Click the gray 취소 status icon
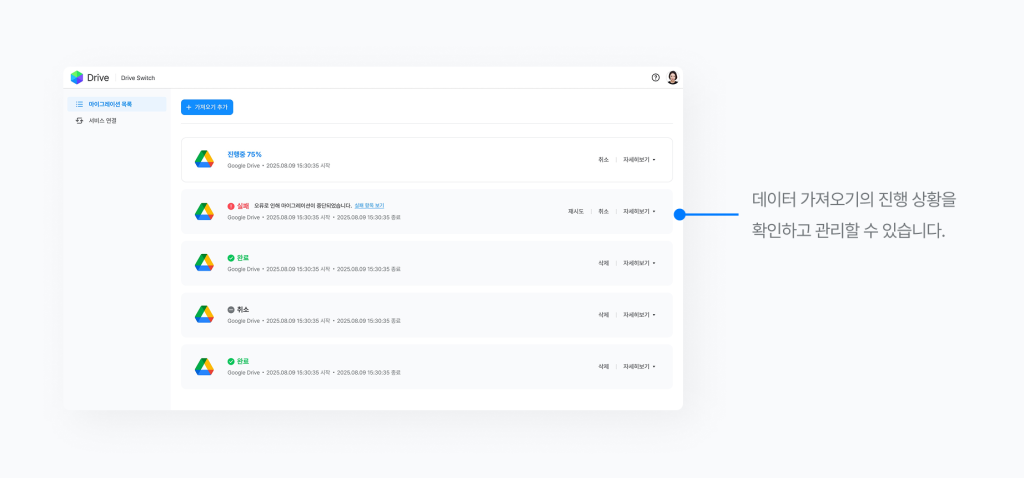1024x478 pixels. point(231,310)
